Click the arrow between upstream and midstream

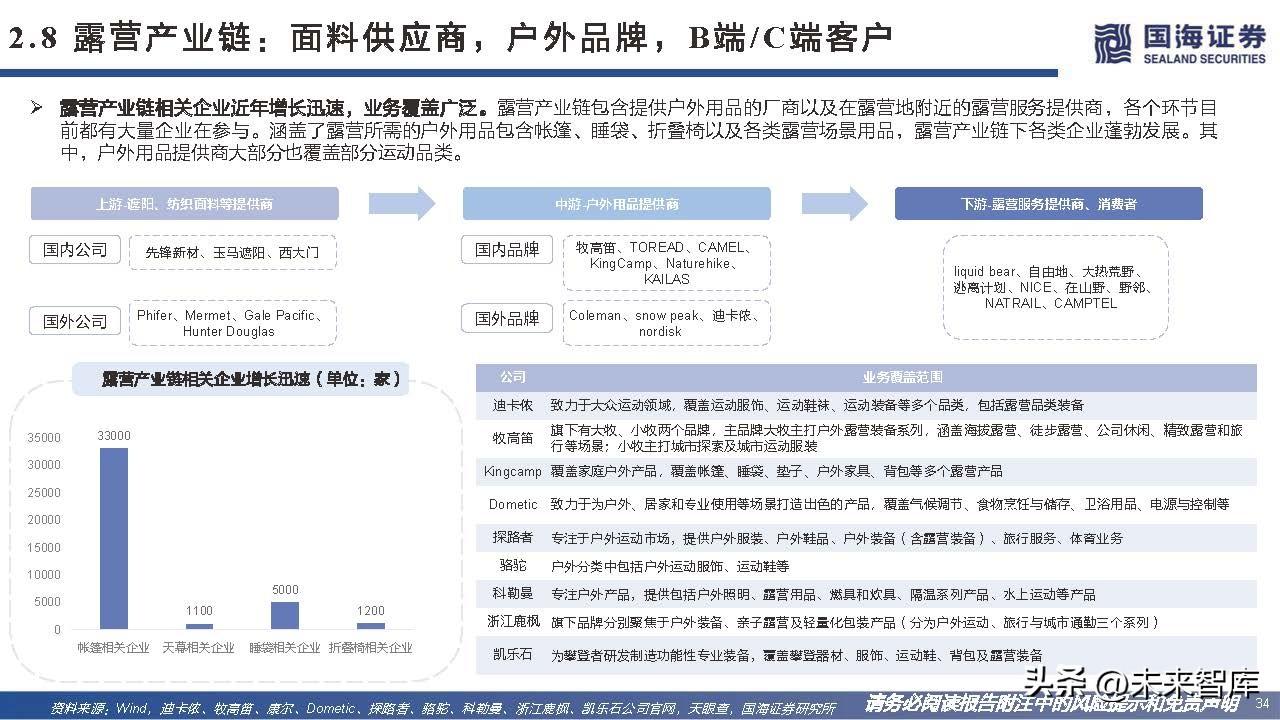pos(402,203)
